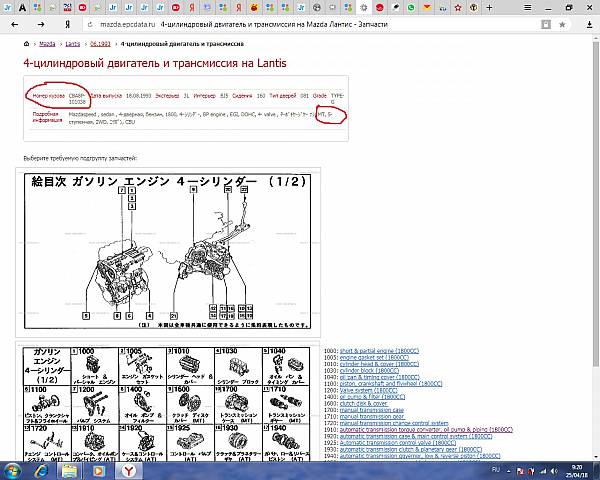600x480 pixels.
Task: Open oil pump & filter (1800CC) link
Action: 372,397
